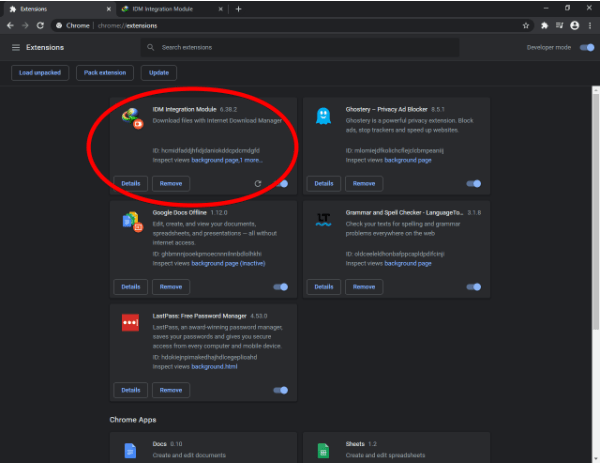Remove the IDM Integration Module extension

pos(171,184)
